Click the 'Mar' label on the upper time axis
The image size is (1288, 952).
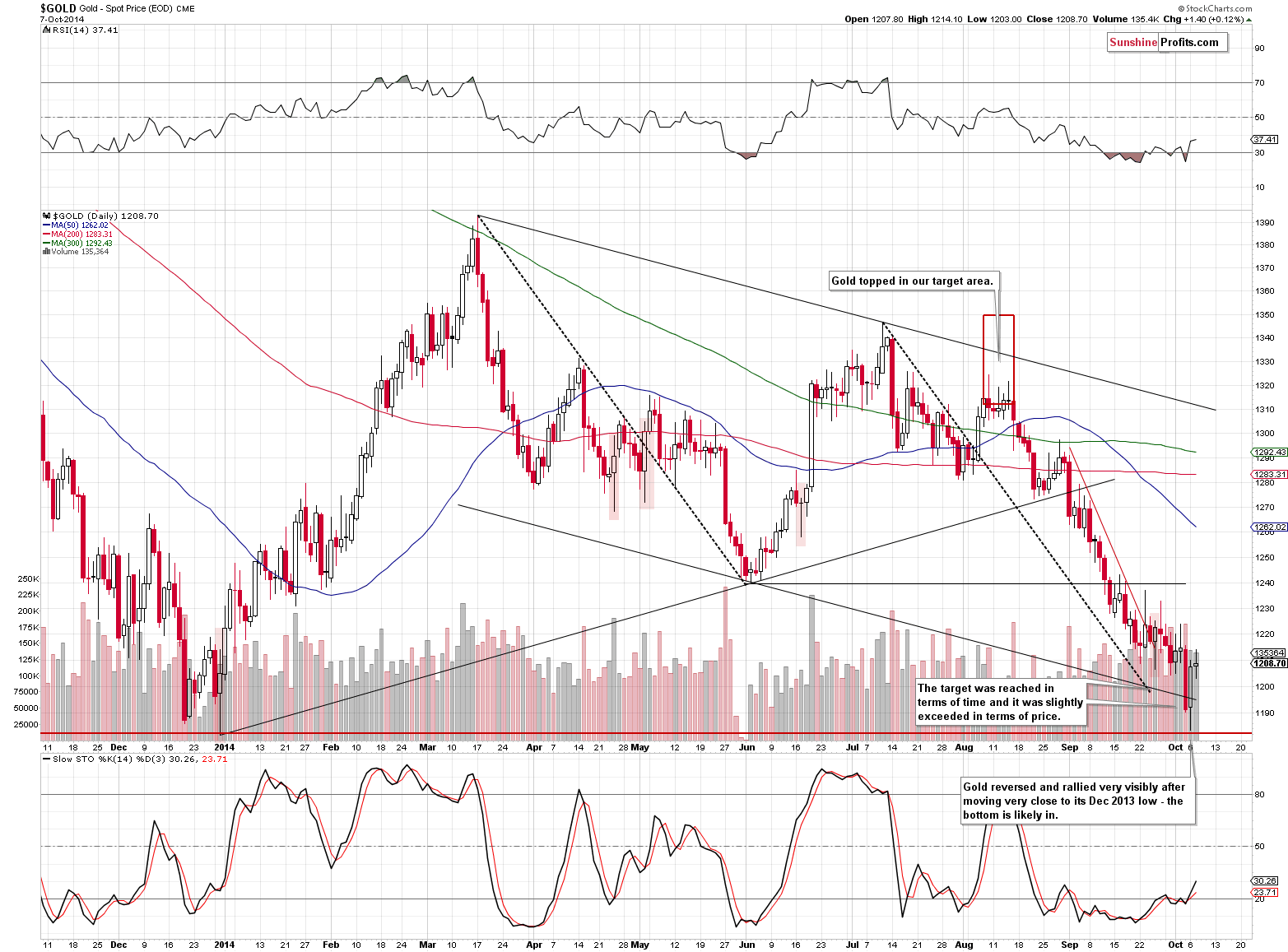[x=427, y=748]
